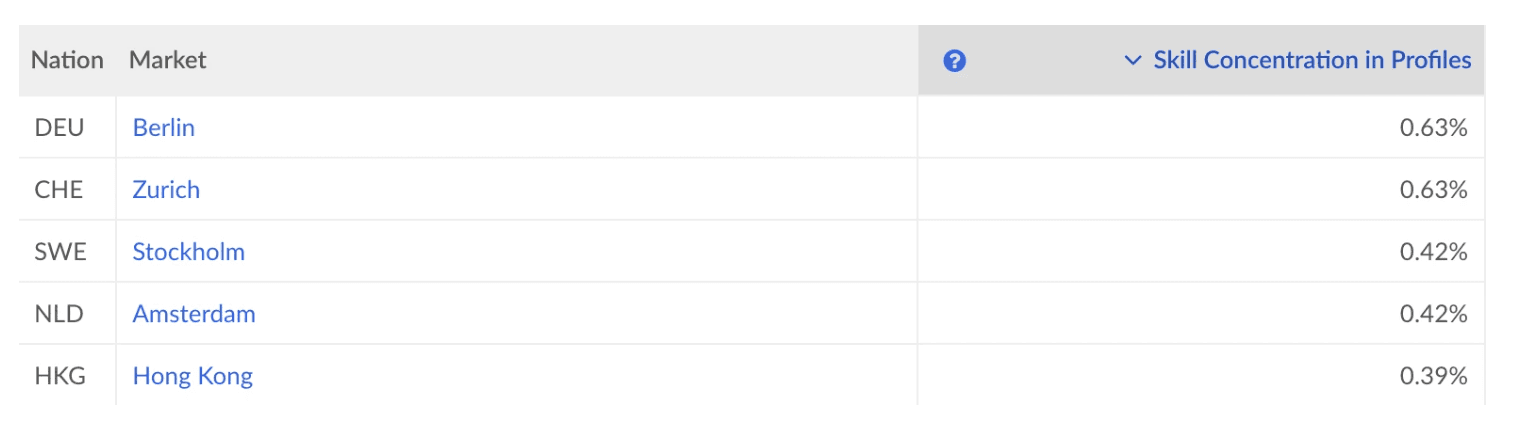
Task: Click Amsterdam's 0.42% concentration value
Action: pyautogui.click(x=1433, y=314)
